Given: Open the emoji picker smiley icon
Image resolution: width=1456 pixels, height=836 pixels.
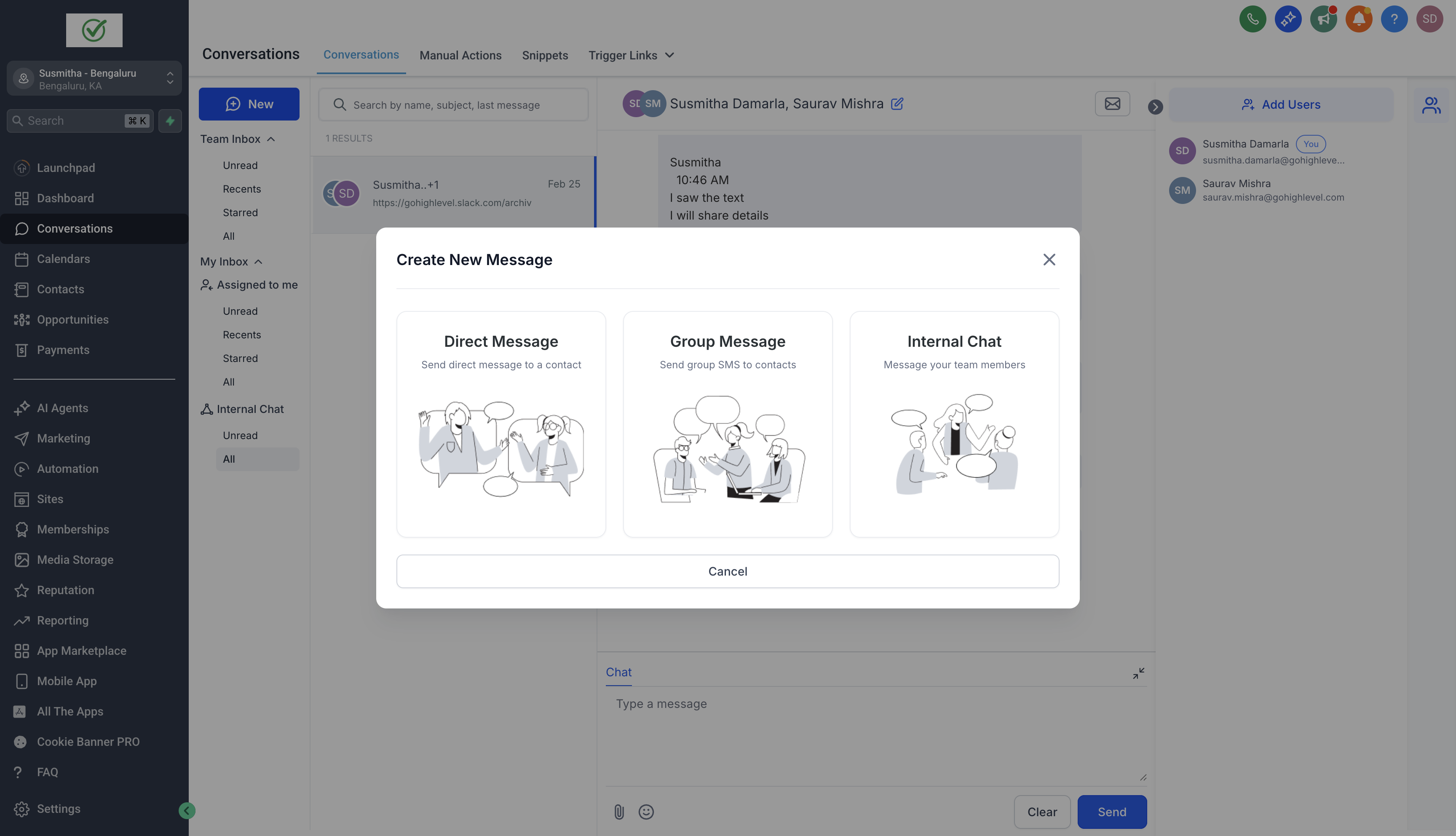Looking at the screenshot, I should coord(646,811).
